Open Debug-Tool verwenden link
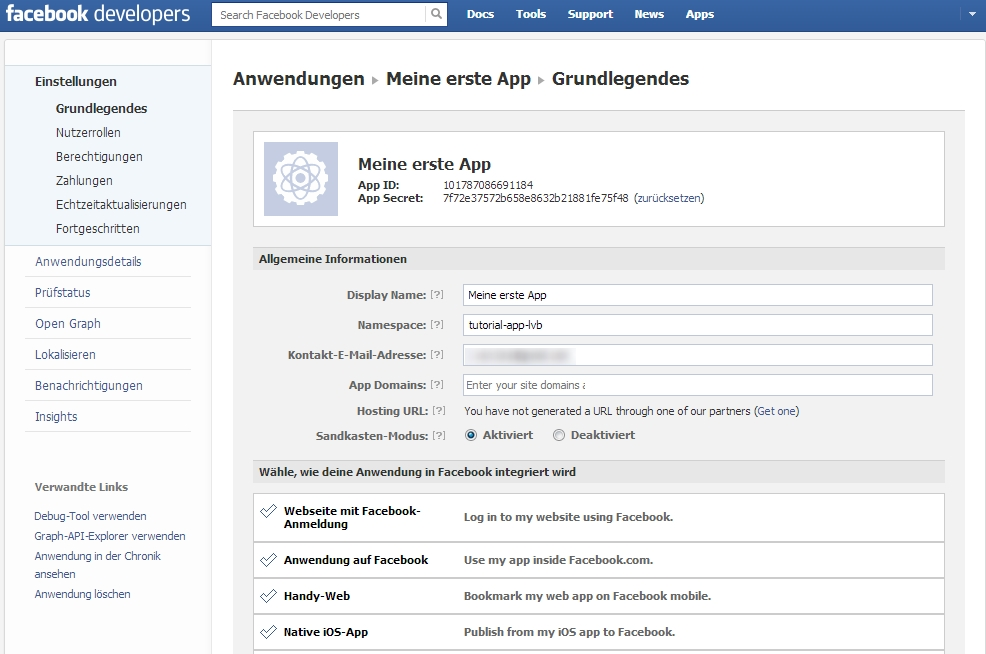The image size is (986, 654). 90,516
